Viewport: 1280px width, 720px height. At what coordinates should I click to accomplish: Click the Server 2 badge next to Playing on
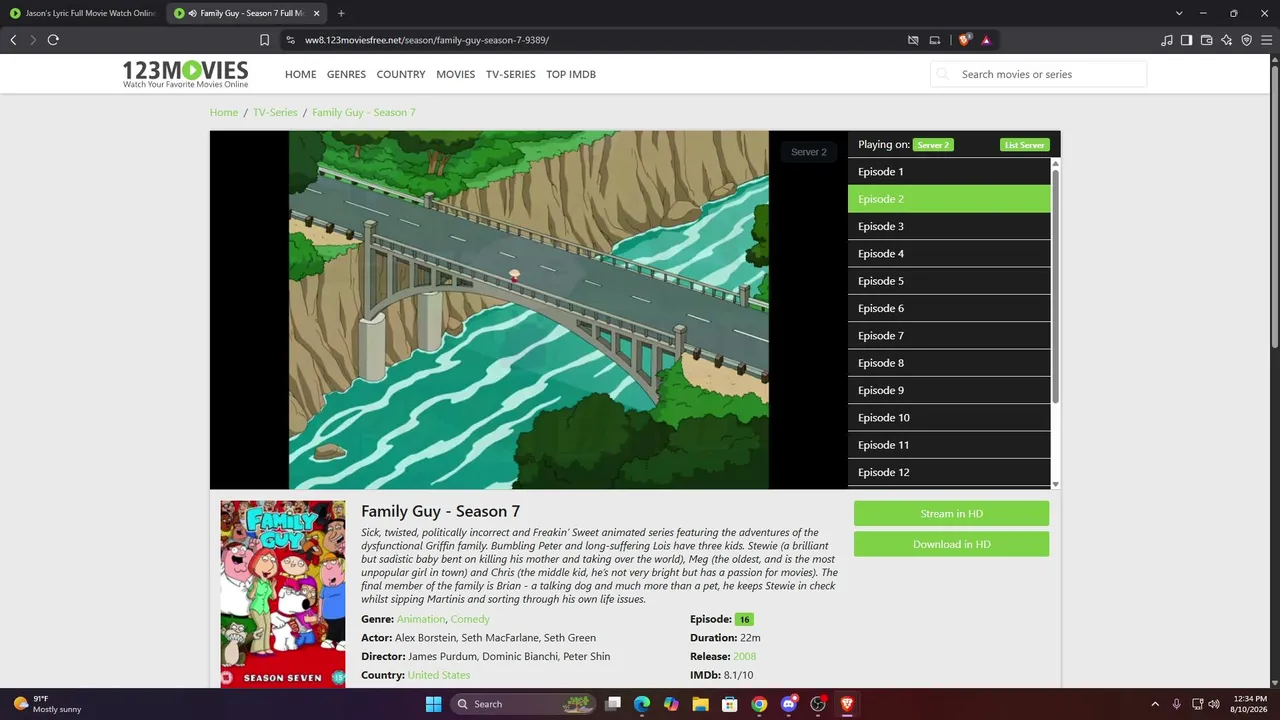pos(933,145)
